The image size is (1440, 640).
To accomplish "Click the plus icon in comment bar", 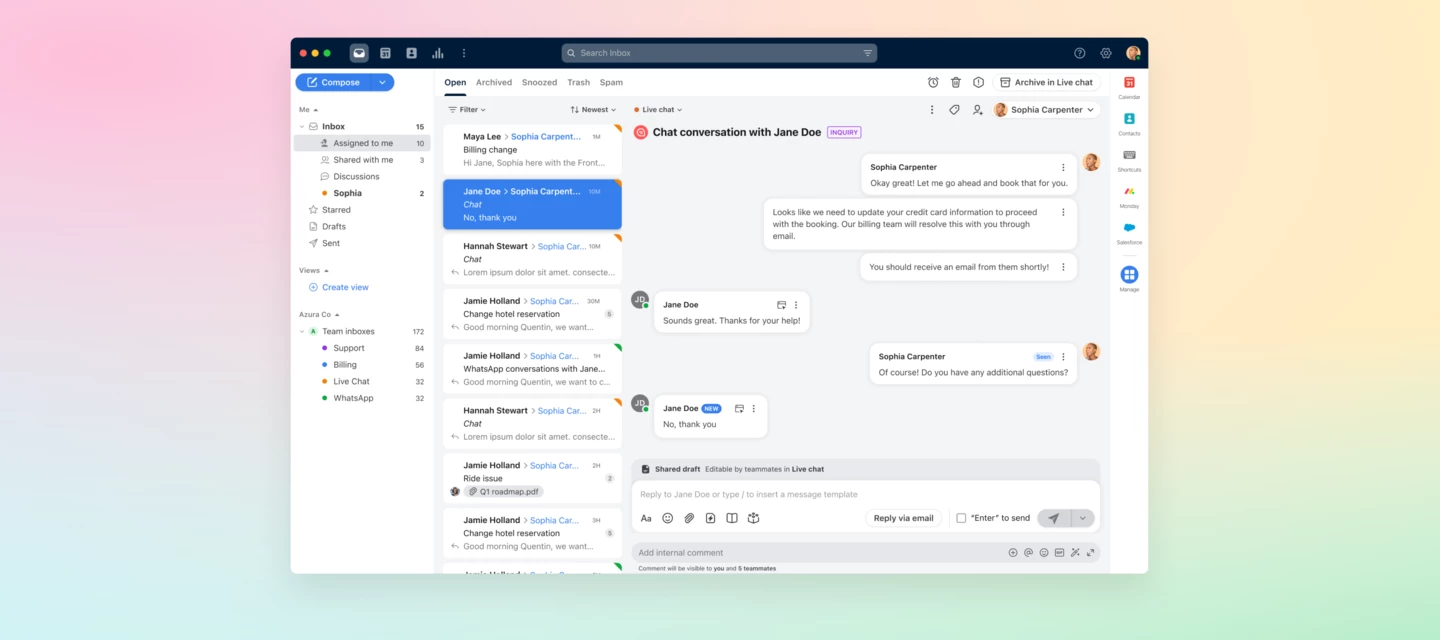I will [x=1013, y=552].
